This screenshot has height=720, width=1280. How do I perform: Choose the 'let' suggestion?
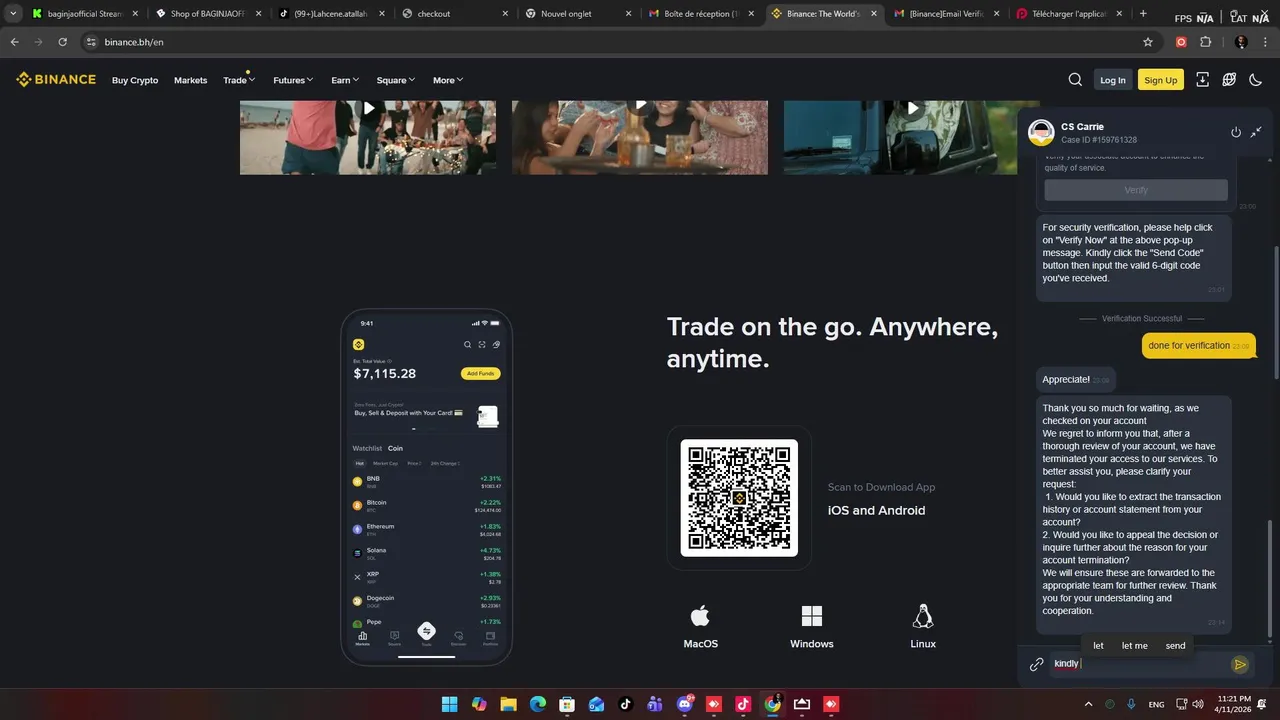pyautogui.click(x=1098, y=645)
